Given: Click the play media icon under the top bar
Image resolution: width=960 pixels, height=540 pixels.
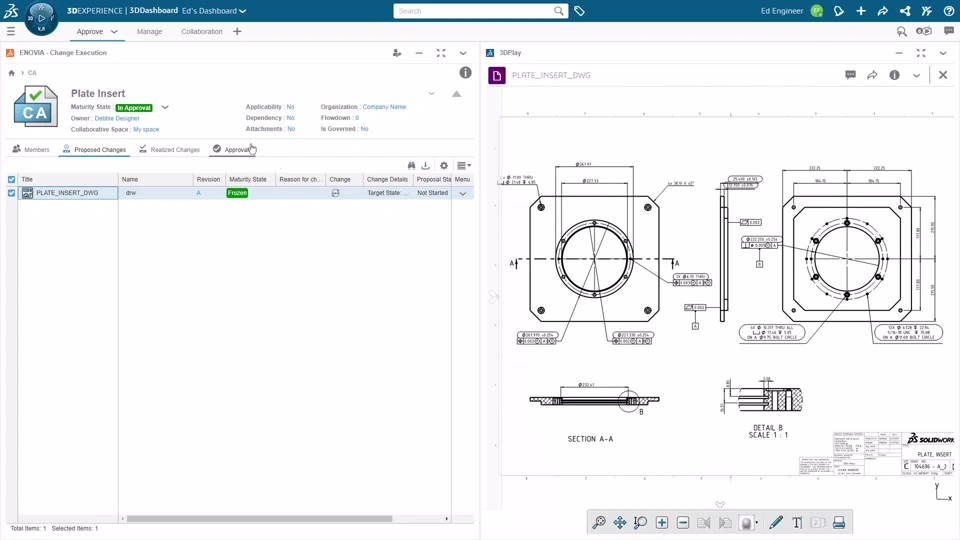Looking at the screenshot, I should [924, 31].
